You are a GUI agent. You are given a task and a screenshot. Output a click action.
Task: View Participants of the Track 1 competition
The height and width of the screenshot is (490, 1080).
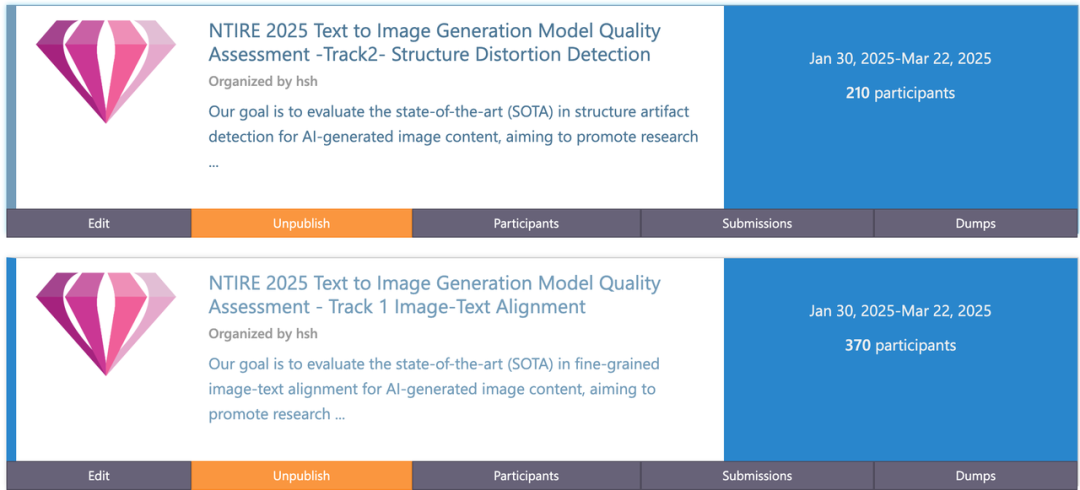(526, 476)
